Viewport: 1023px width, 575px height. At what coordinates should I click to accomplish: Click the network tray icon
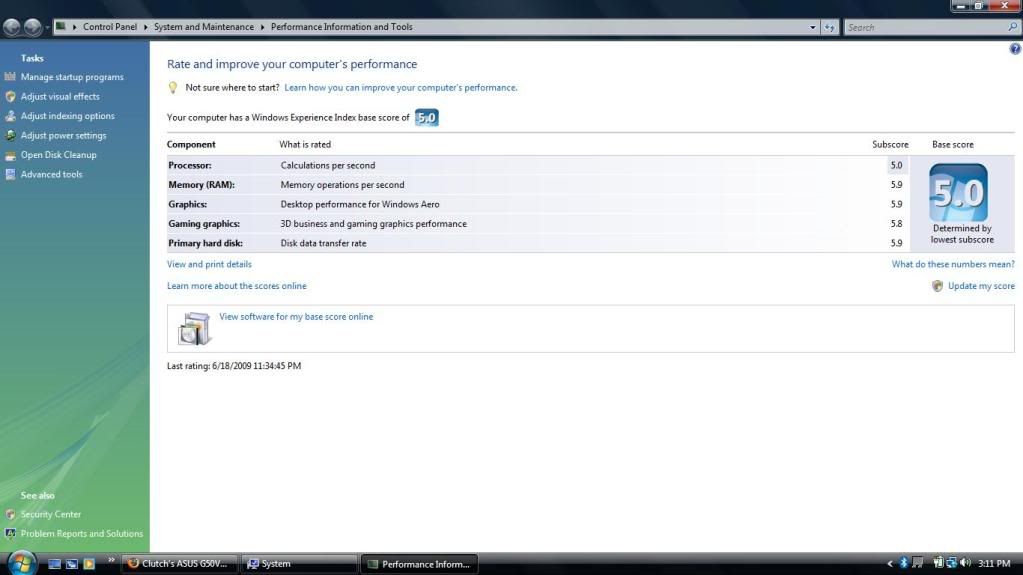tap(952, 563)
